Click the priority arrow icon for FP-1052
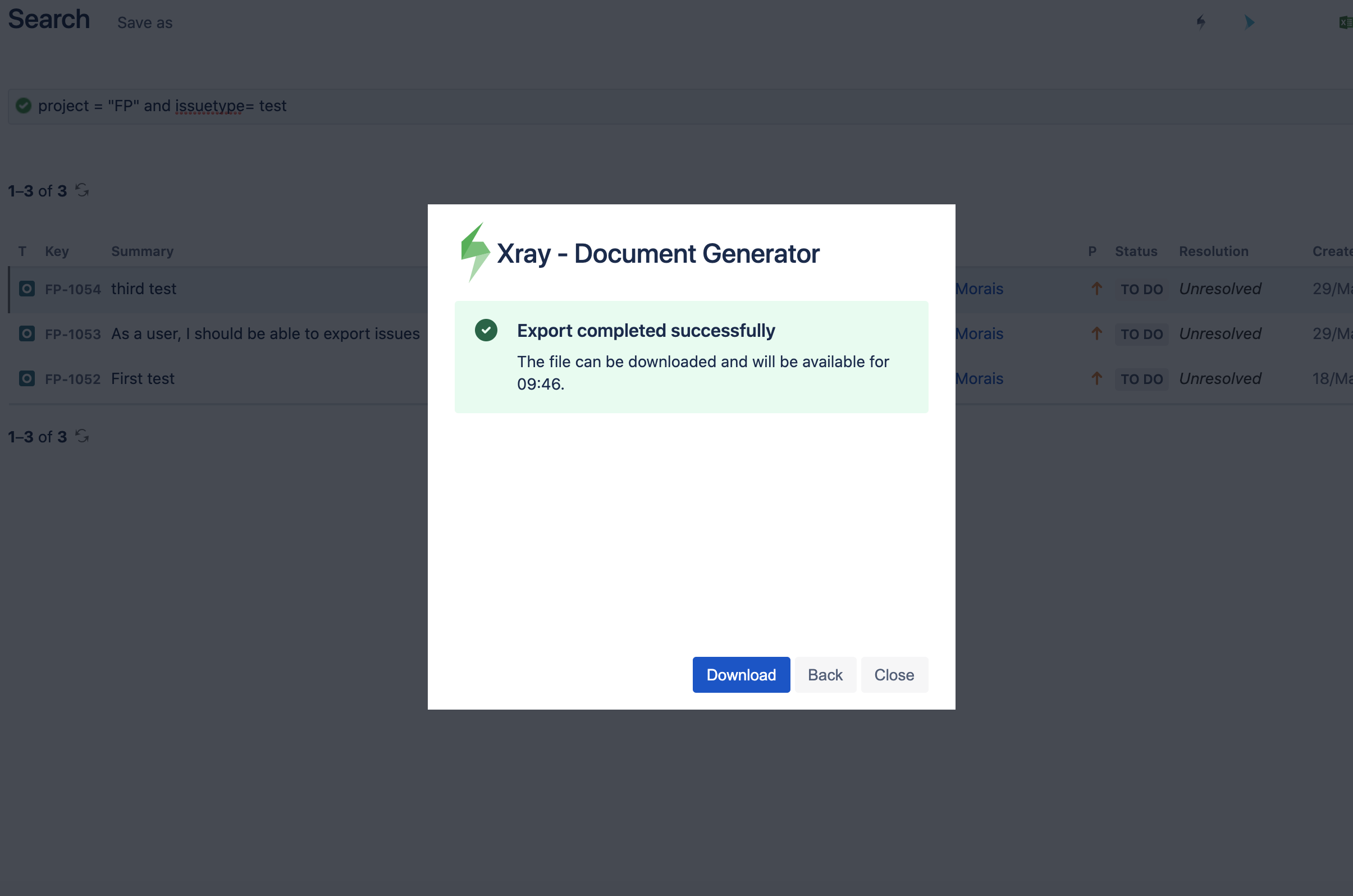1353x896 pixels. pyautogui.click(x=1096, y=378)
